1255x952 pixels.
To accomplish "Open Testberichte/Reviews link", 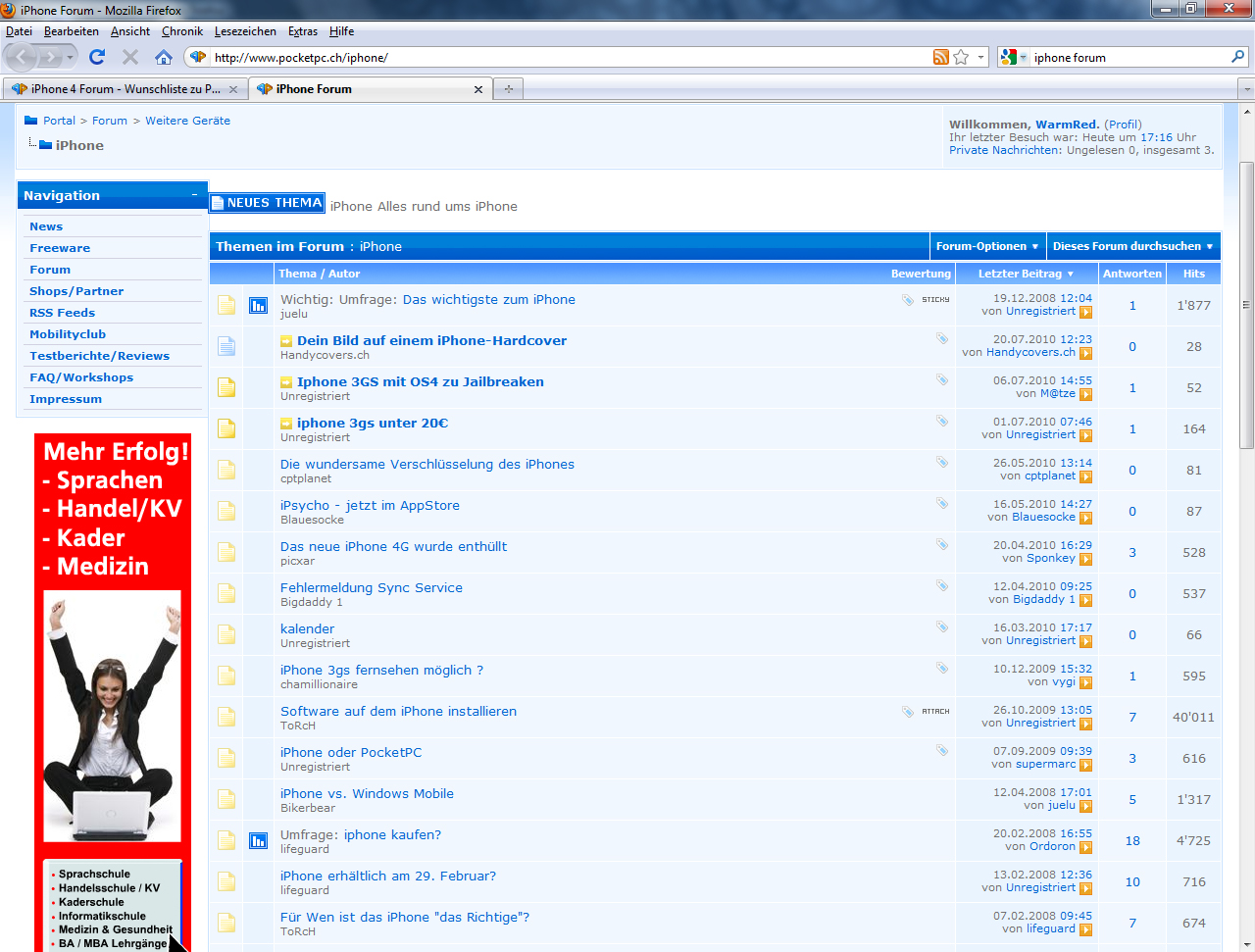I will 99,356.
